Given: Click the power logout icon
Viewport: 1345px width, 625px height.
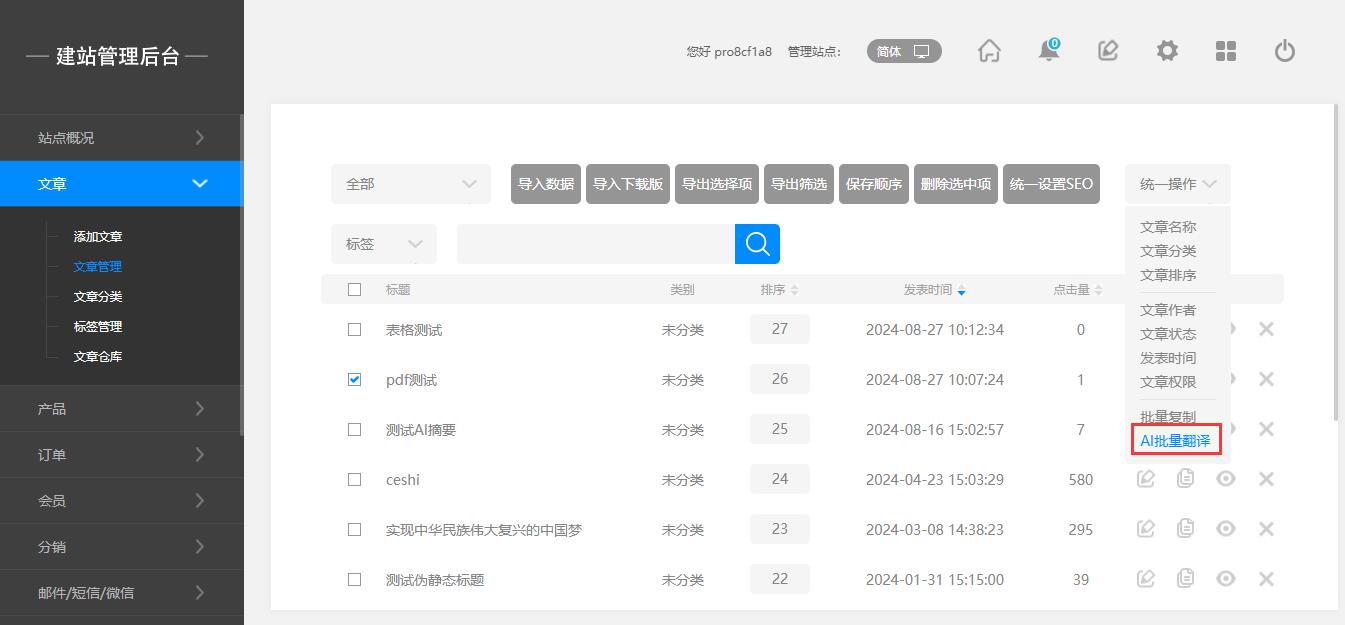Looking at the screenshot, I should [x=1285, y=51].
